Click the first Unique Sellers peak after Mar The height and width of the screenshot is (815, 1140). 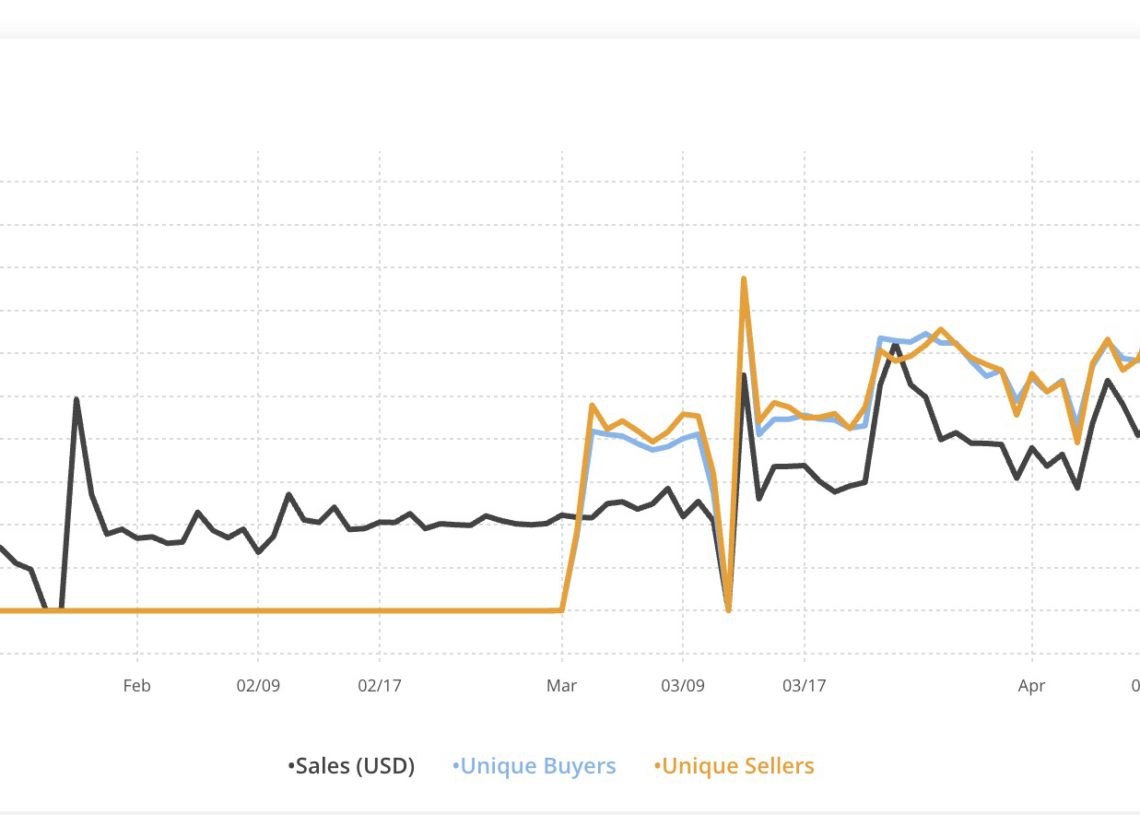[x=592, y=405]
